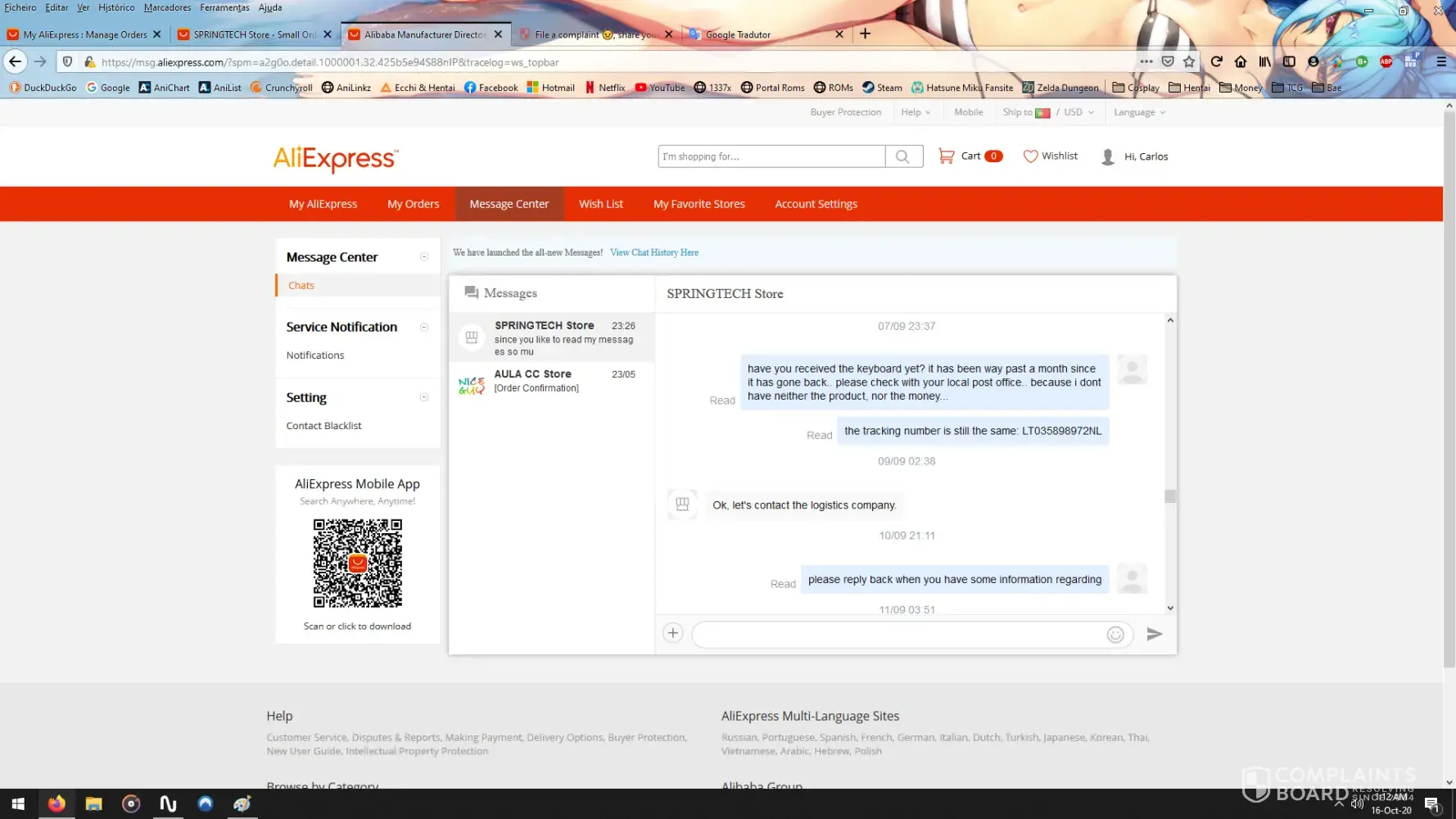The height and width of the screenshot is (819, 1456).
Task: Go to My Orders tab
Action: tap(413, 204)
